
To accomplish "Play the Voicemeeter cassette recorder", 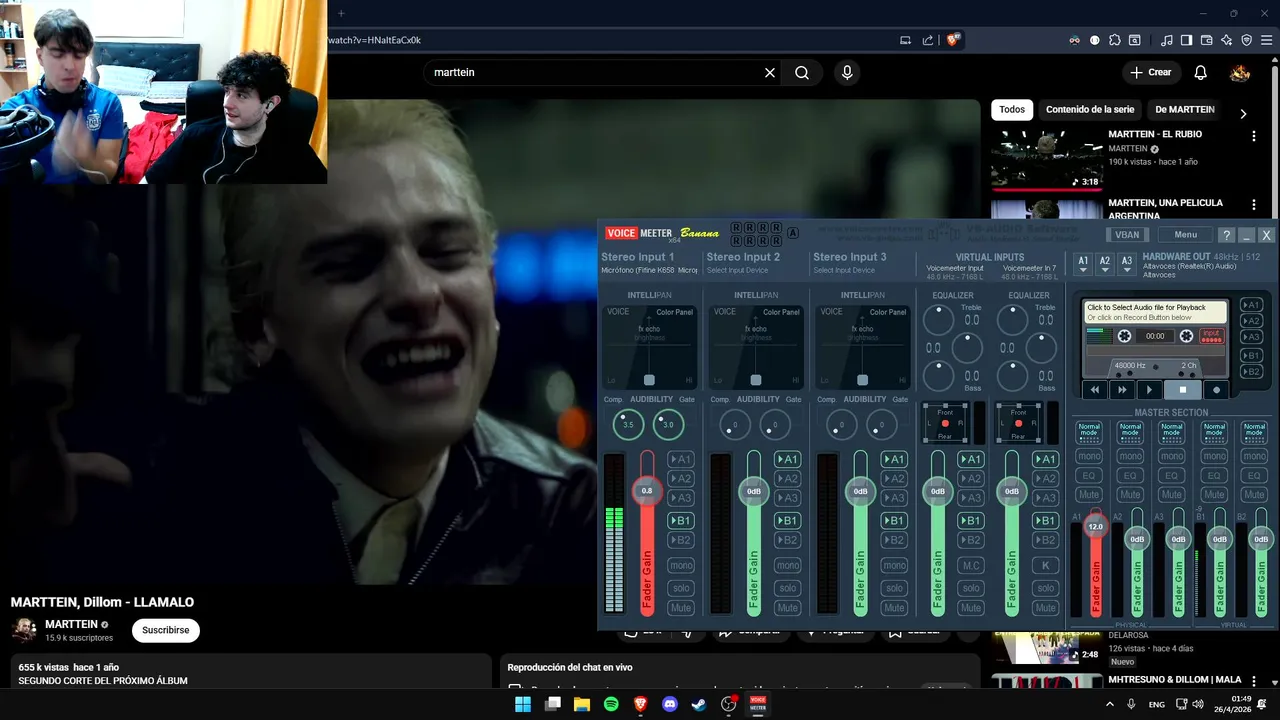I will coord(1149,390).
